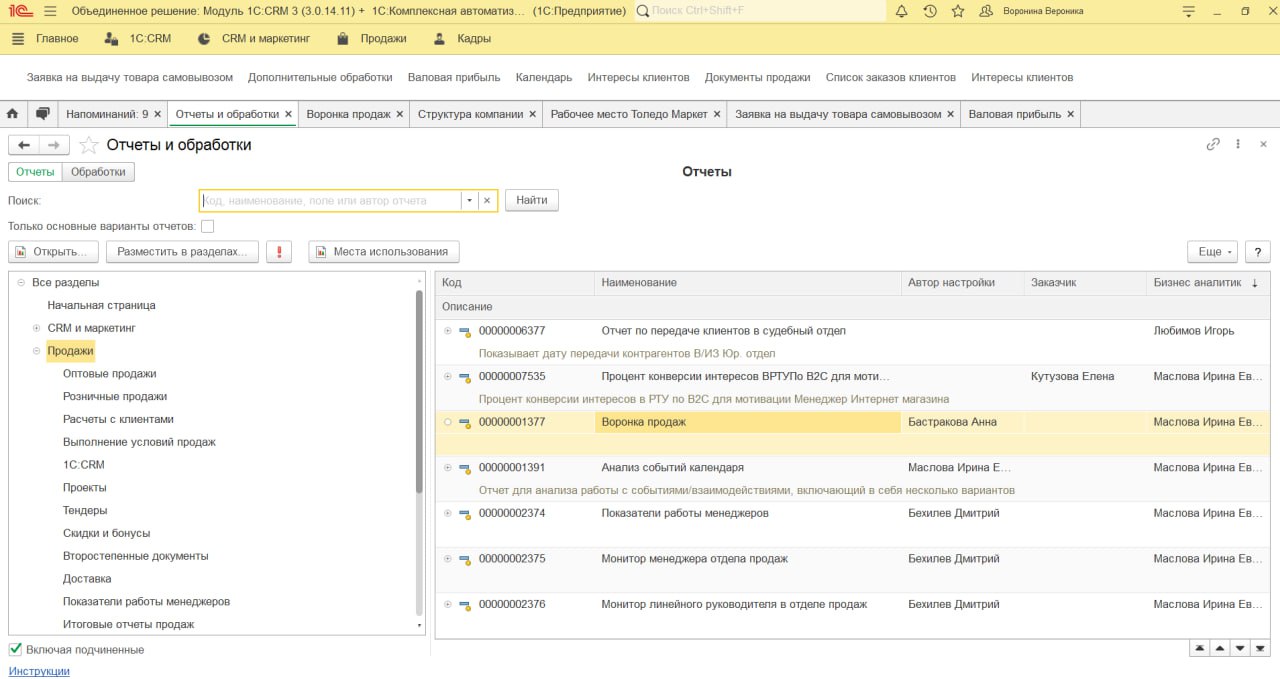Copy link to form via chain icon
Image resolution: width=1280 pixels, height=679 pixels.
[1213, 144]
